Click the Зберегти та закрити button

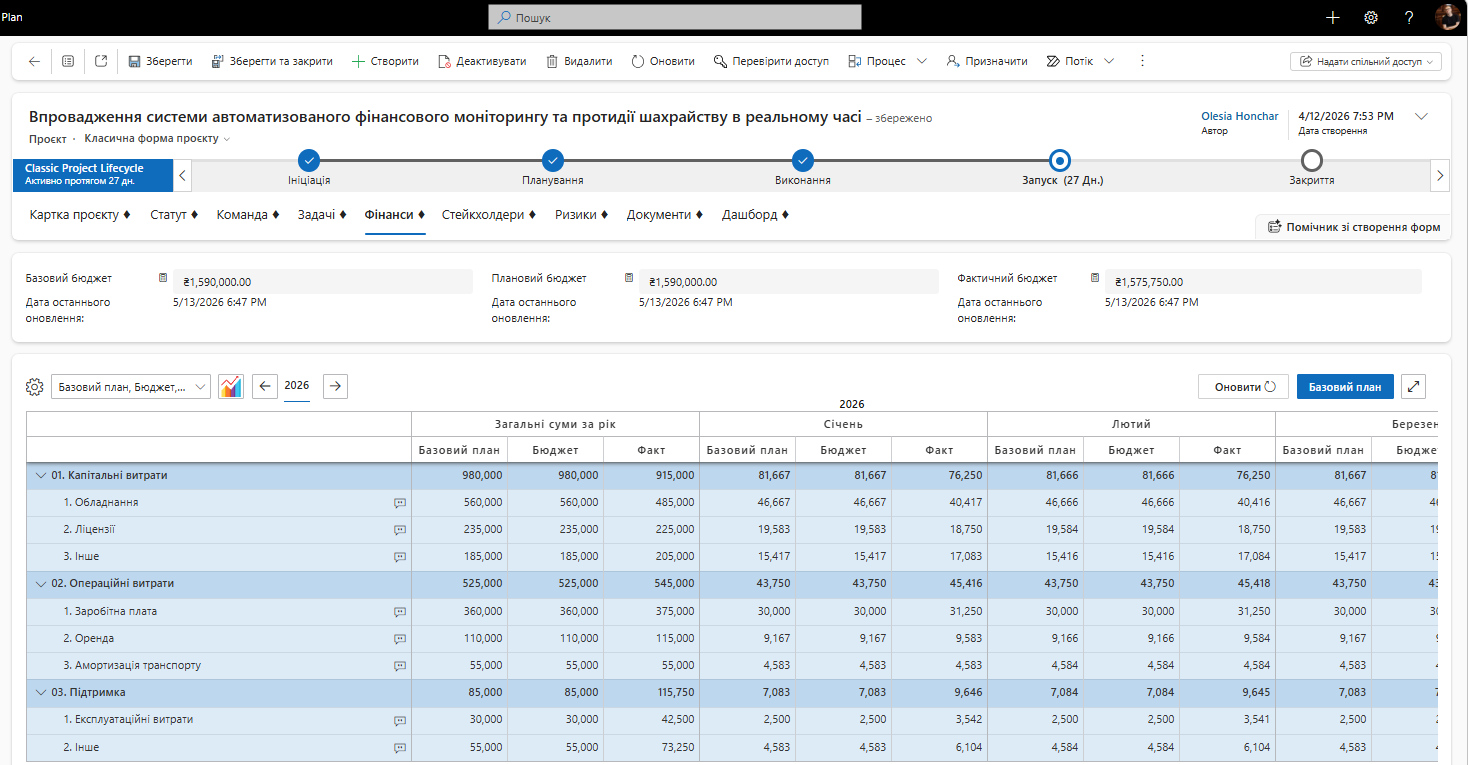click(272, 61)
